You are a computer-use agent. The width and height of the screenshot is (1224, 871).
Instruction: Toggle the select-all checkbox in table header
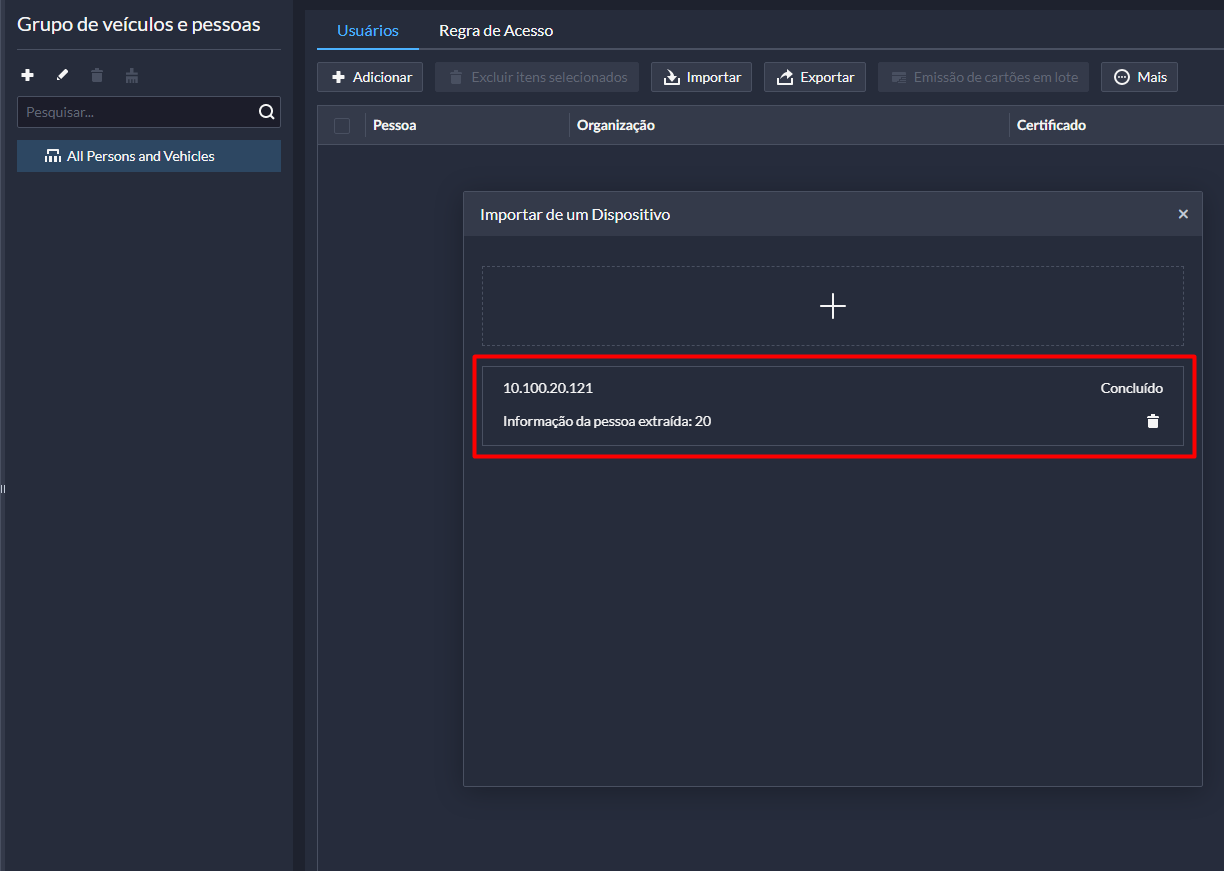pyautogui.click(x=342, y=125)
